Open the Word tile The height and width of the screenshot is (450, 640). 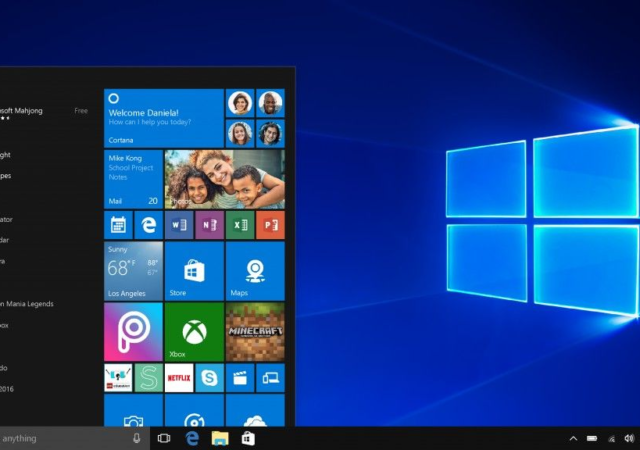click(x=179, y=225)
